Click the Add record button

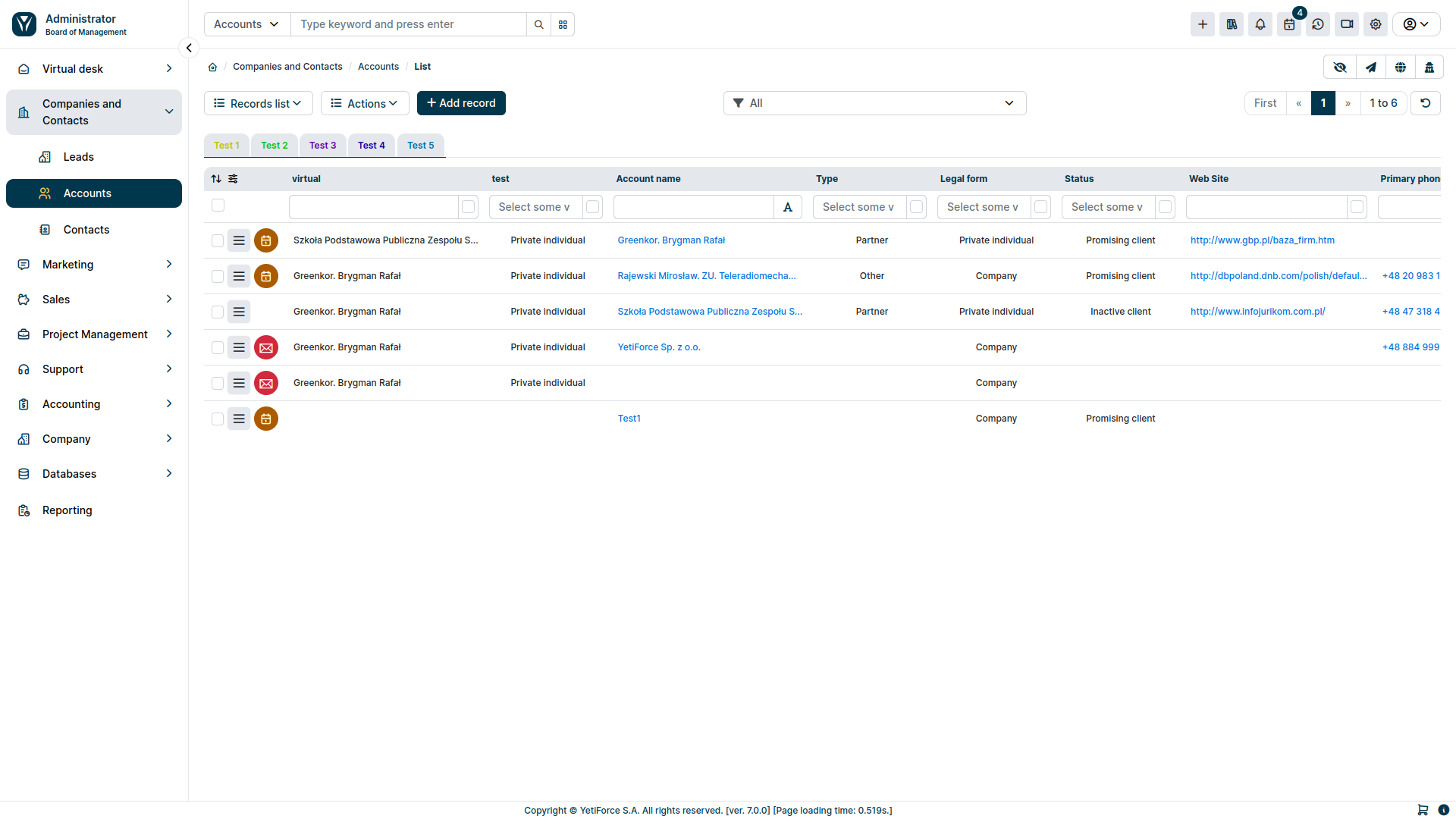(461, 103)
